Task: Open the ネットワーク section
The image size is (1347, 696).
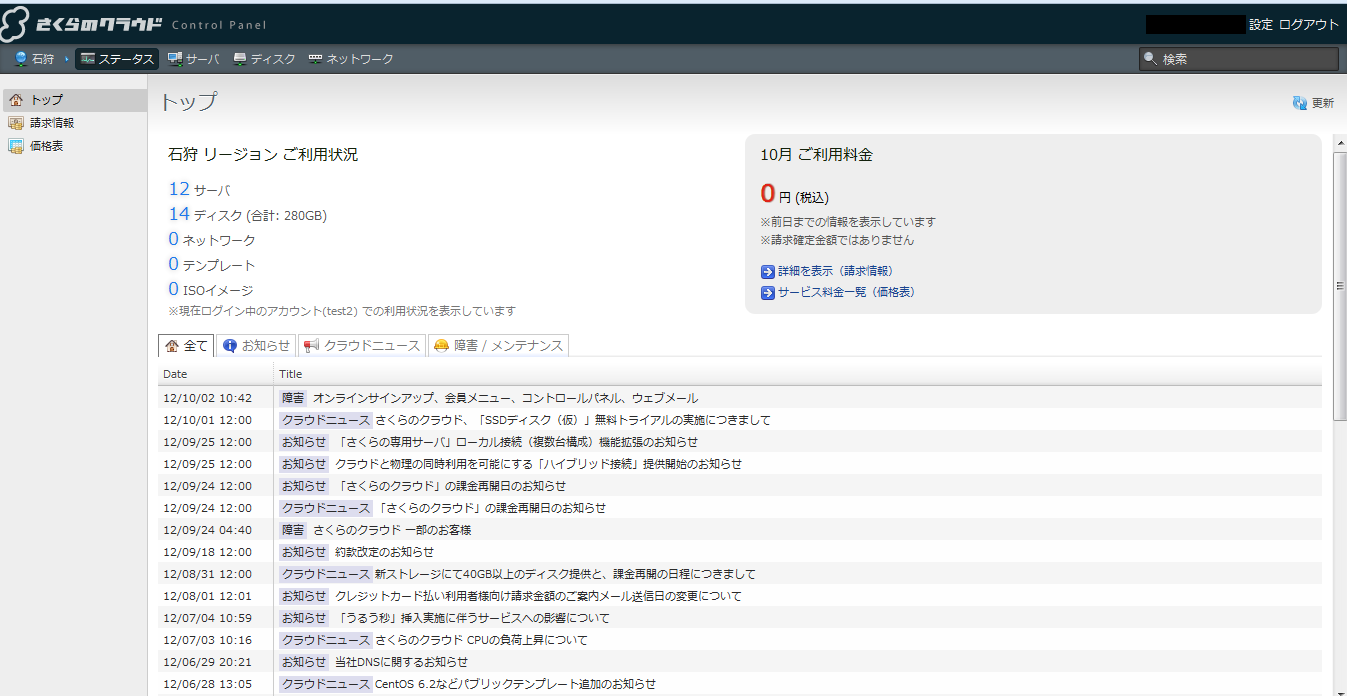Action: [x=351, y=59]
